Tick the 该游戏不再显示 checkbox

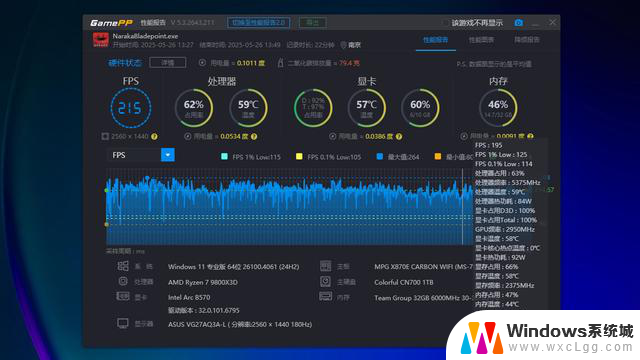click(x=445, y=23)
